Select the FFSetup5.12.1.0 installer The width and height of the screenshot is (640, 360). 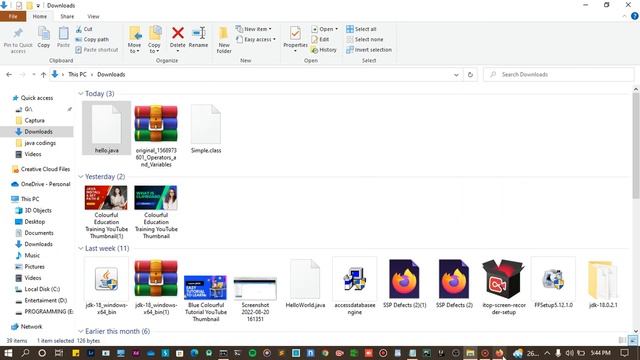[553, 283]
